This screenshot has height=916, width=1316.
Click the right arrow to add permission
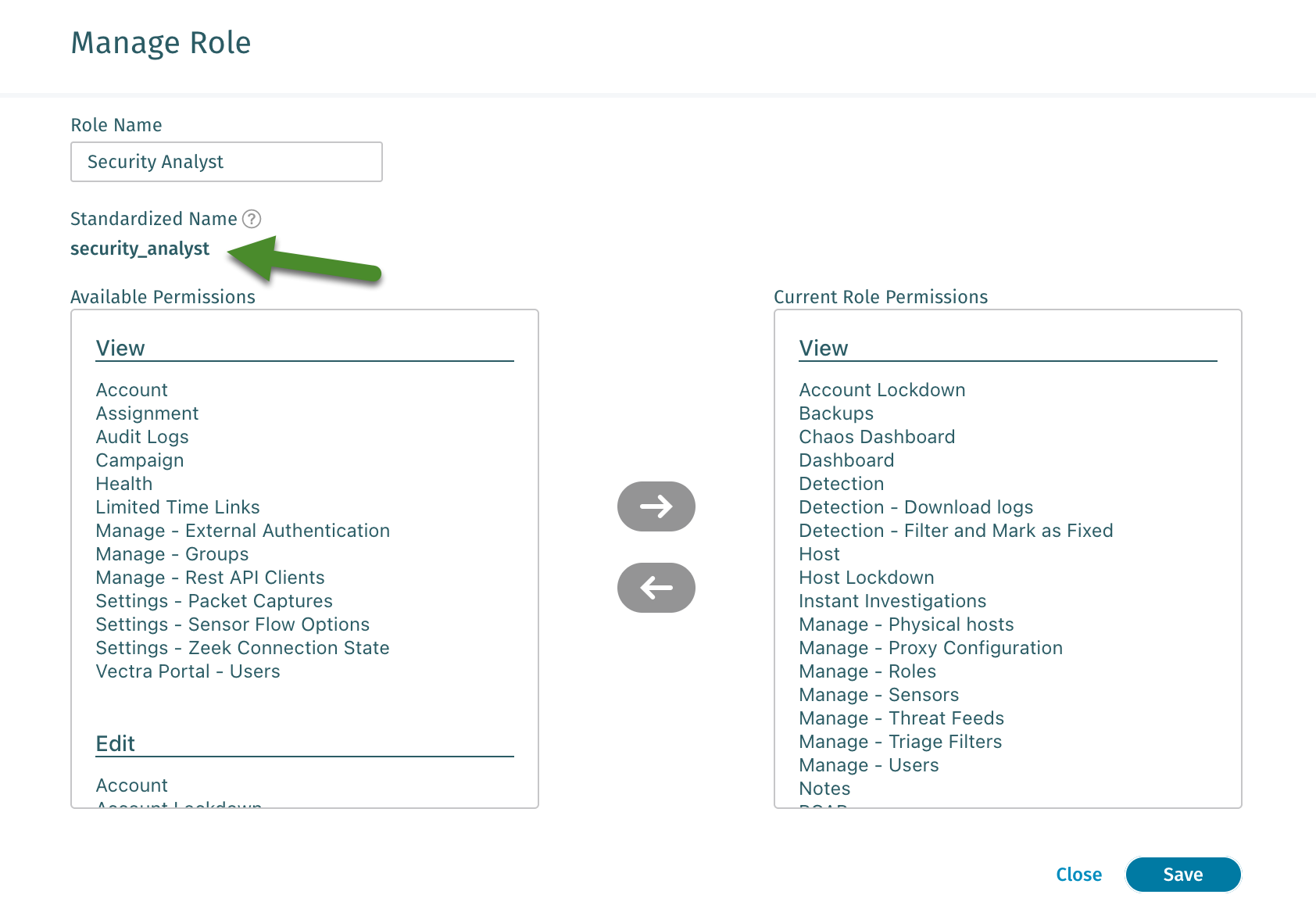point(656,506)
